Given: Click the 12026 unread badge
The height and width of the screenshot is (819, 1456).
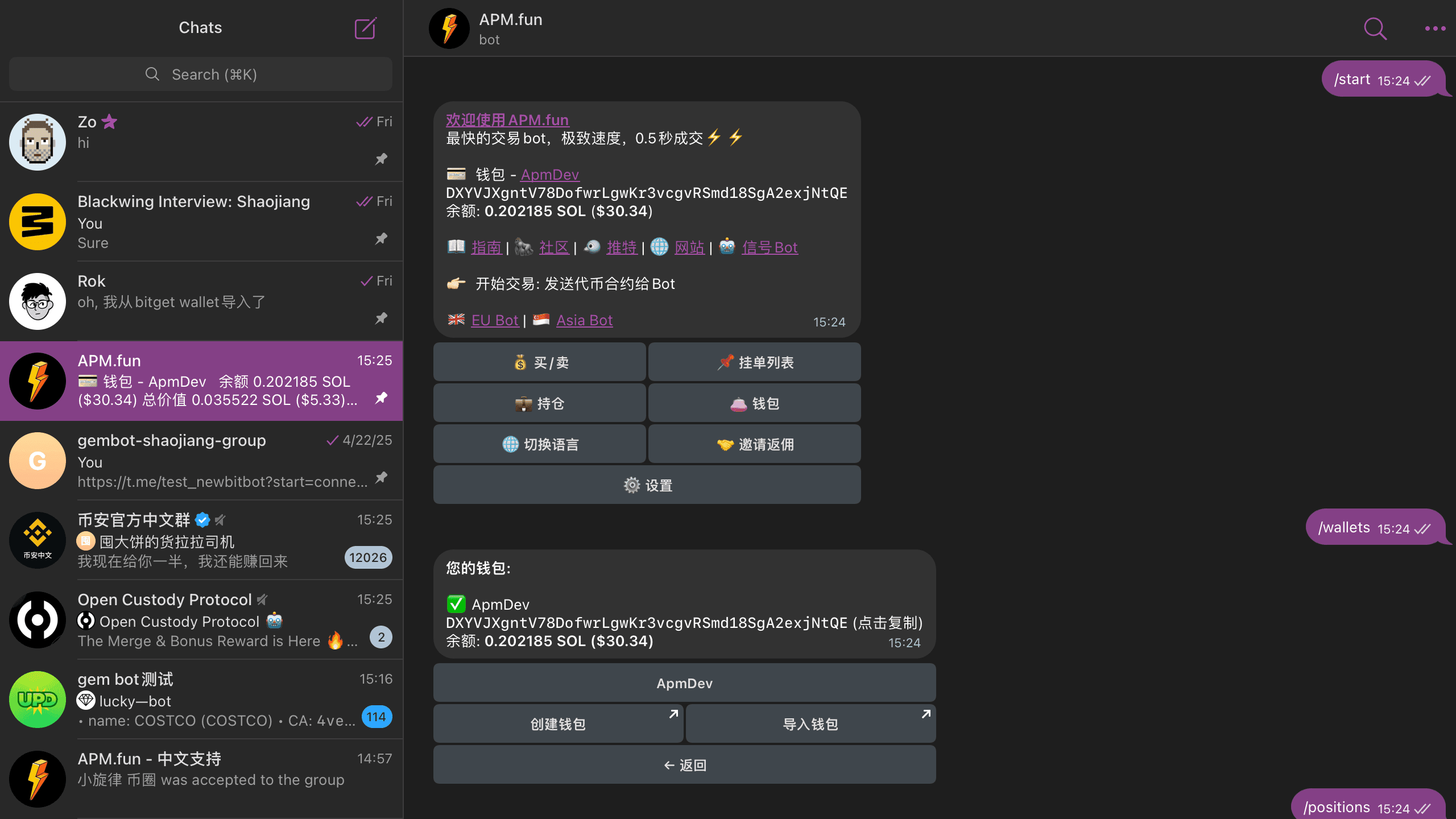Looking at the screenshot, I should (x=368, y=557).
